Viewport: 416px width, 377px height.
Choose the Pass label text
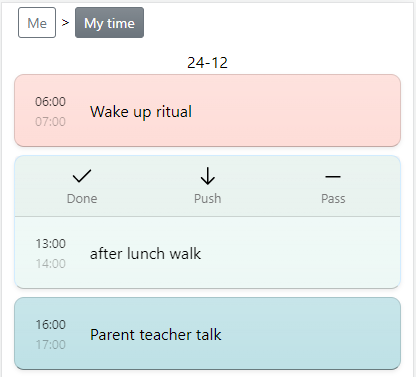point(333,199)
